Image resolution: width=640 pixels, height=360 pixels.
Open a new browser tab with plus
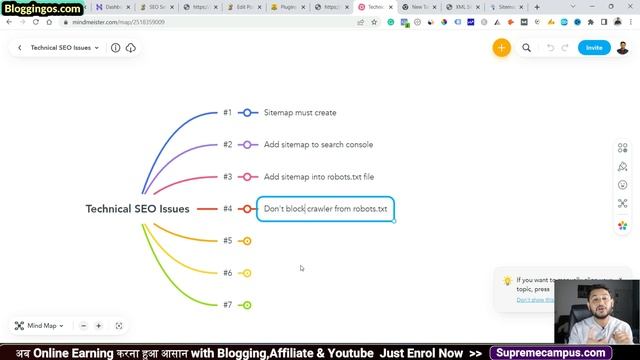pyautogui.click(x=537, y=7)
